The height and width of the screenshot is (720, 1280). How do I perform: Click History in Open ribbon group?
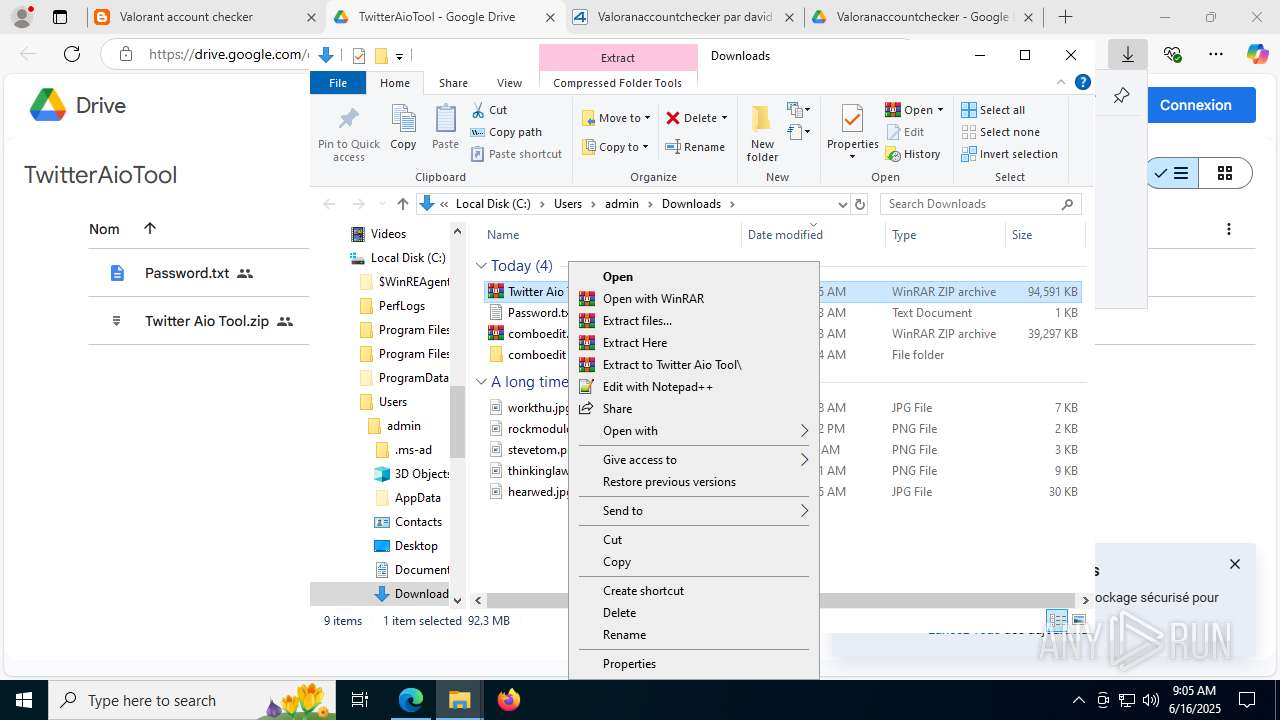pos(913,154)
